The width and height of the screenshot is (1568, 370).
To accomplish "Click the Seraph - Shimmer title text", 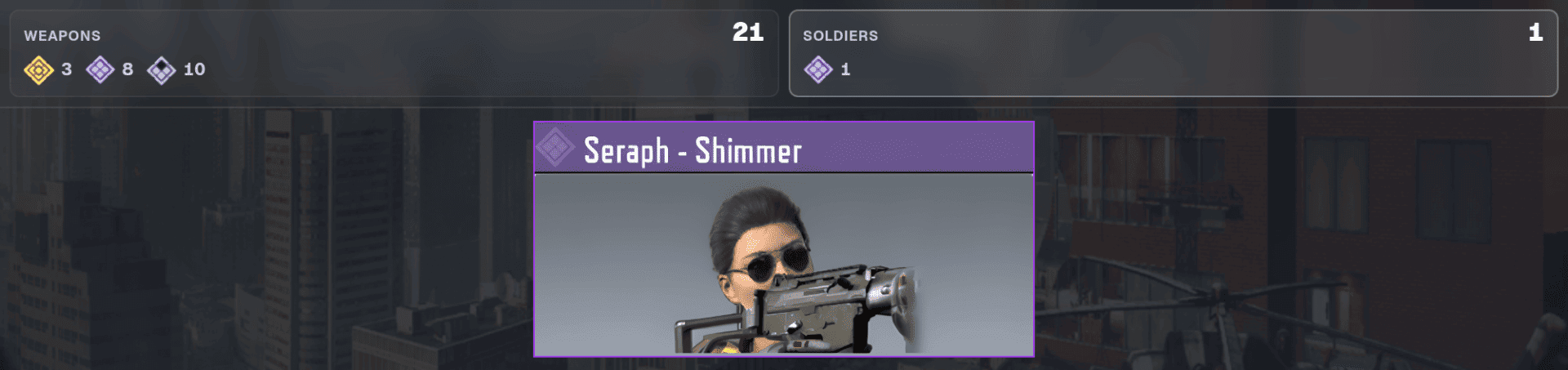I will (693, 150).
